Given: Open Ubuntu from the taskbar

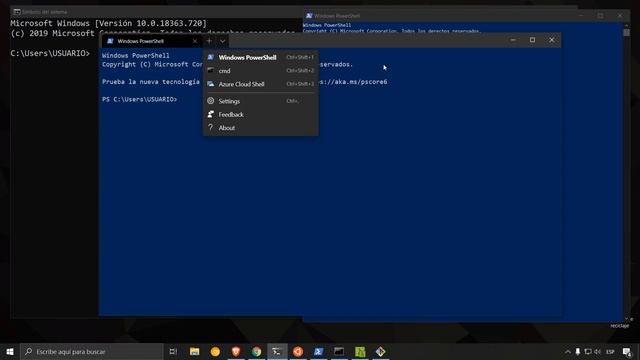Looking at the screenshot, I should pyautogui.click(x=298, y=351).
